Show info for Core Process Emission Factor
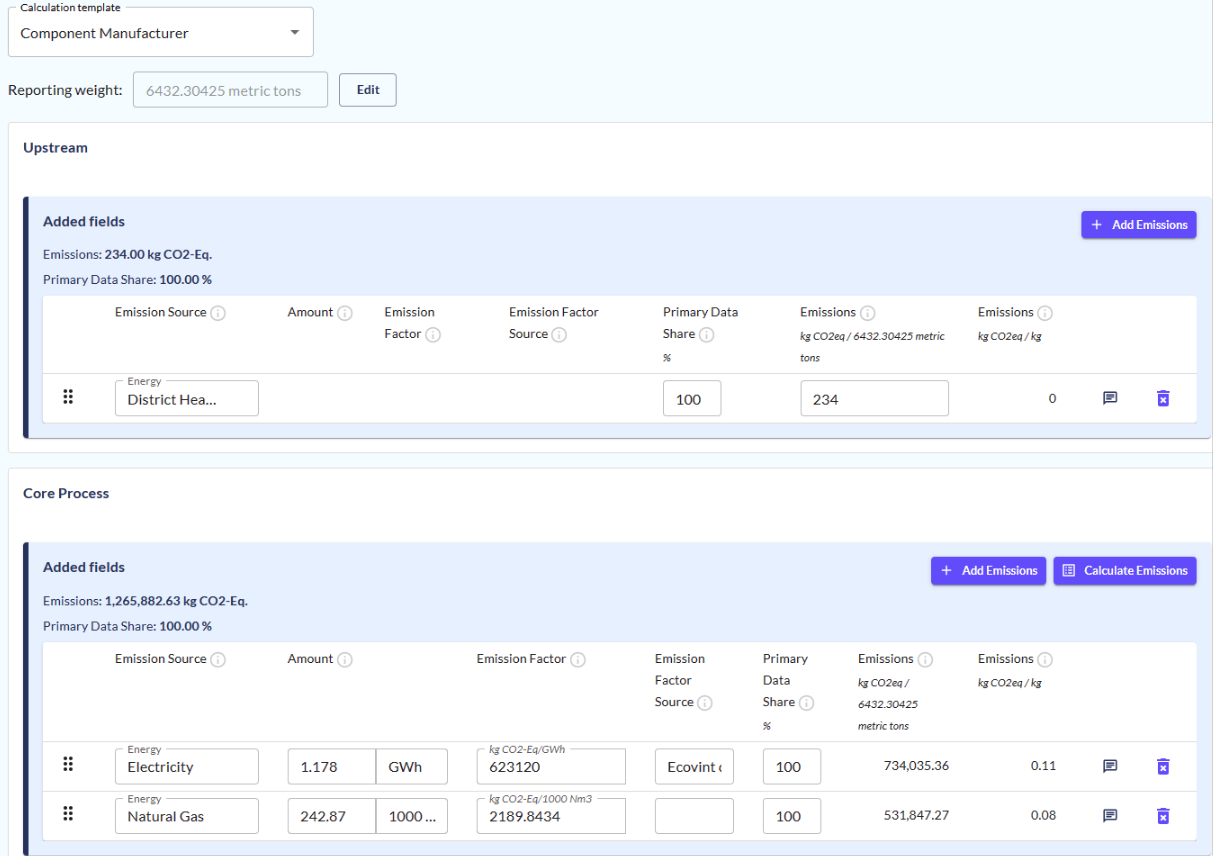 point(578,659)
